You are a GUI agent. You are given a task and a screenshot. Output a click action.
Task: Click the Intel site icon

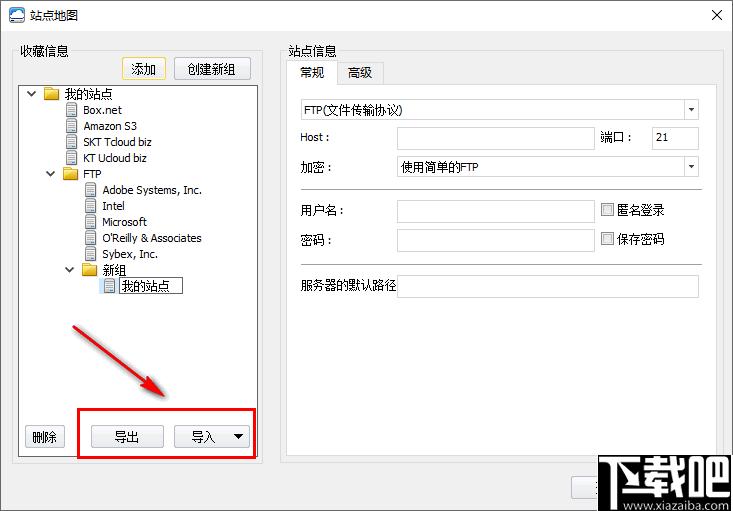[x=90, y=206]
